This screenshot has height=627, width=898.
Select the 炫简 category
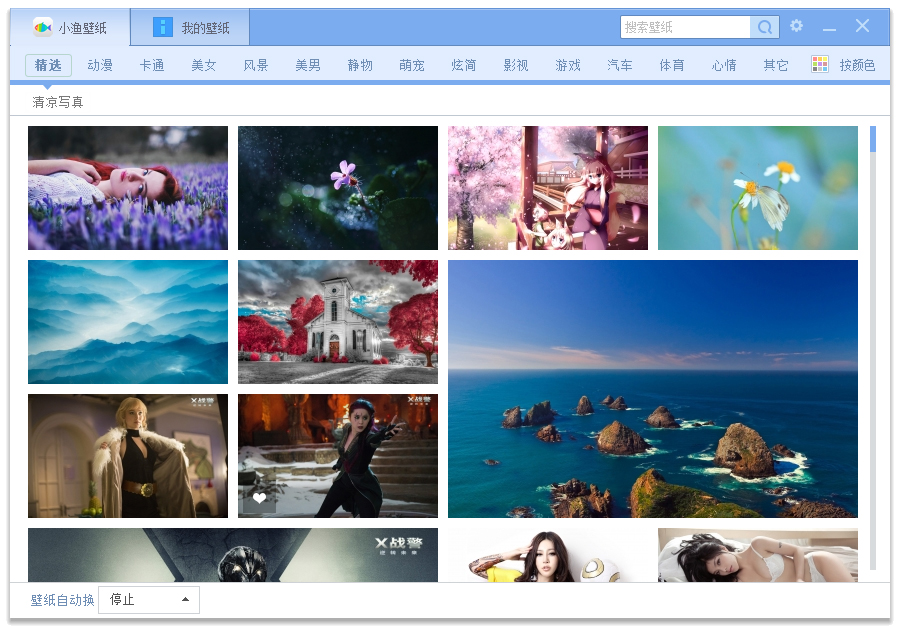[464, 65]
